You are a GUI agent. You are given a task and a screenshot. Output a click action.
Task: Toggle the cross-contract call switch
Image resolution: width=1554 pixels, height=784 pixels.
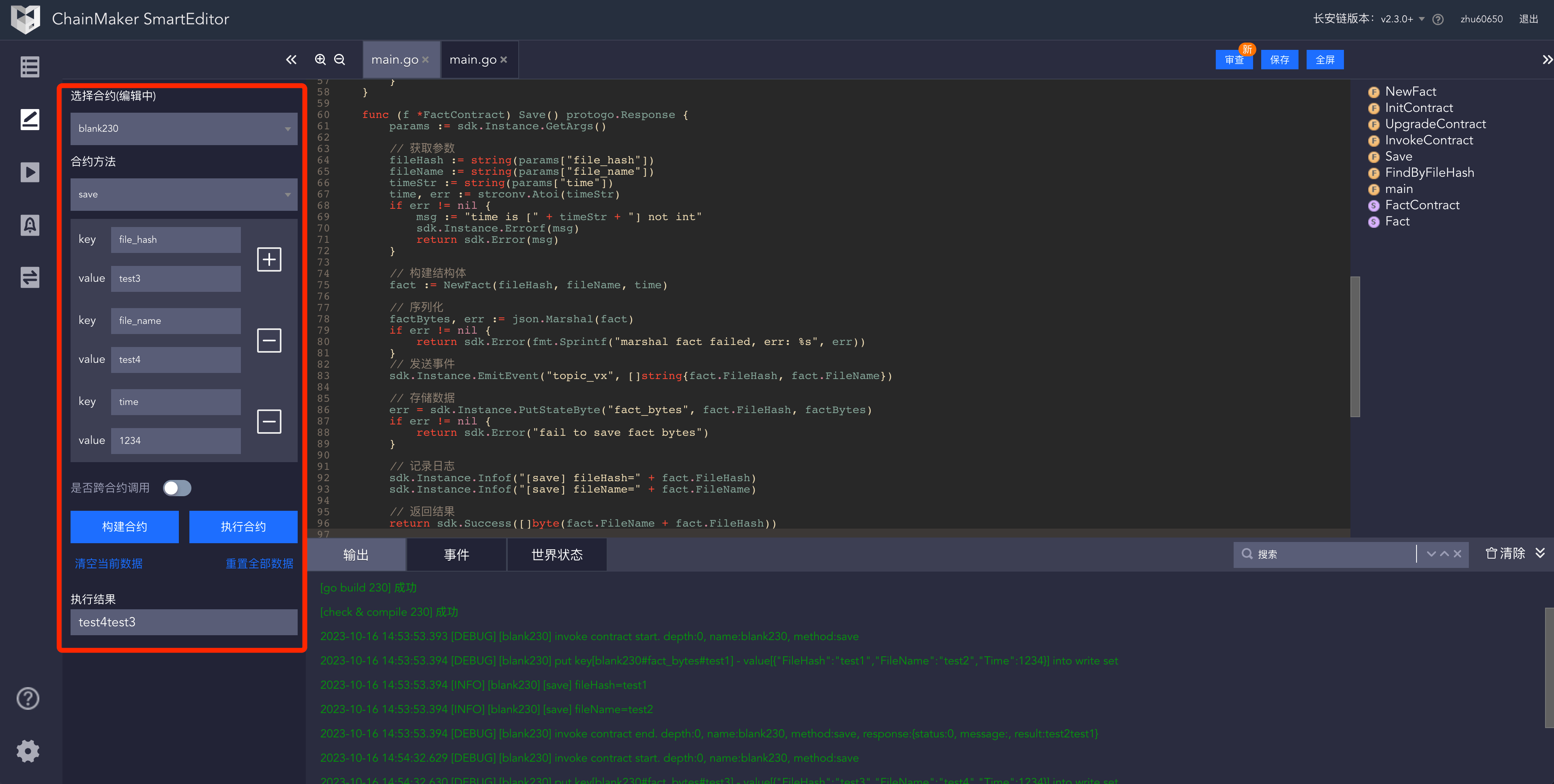click(177, 488)
